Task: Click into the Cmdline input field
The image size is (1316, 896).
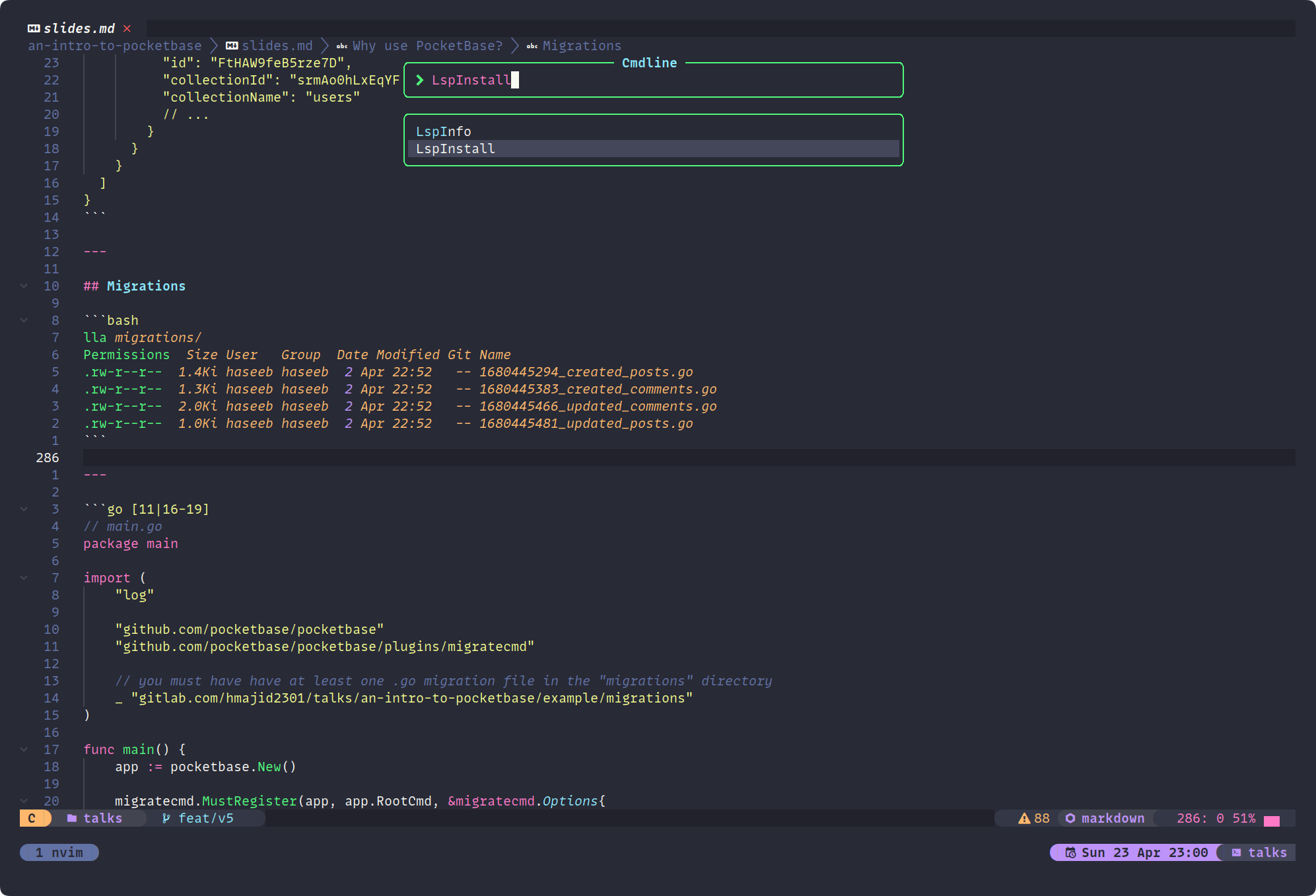Action: pyautogui.click(x=654, y=80)
